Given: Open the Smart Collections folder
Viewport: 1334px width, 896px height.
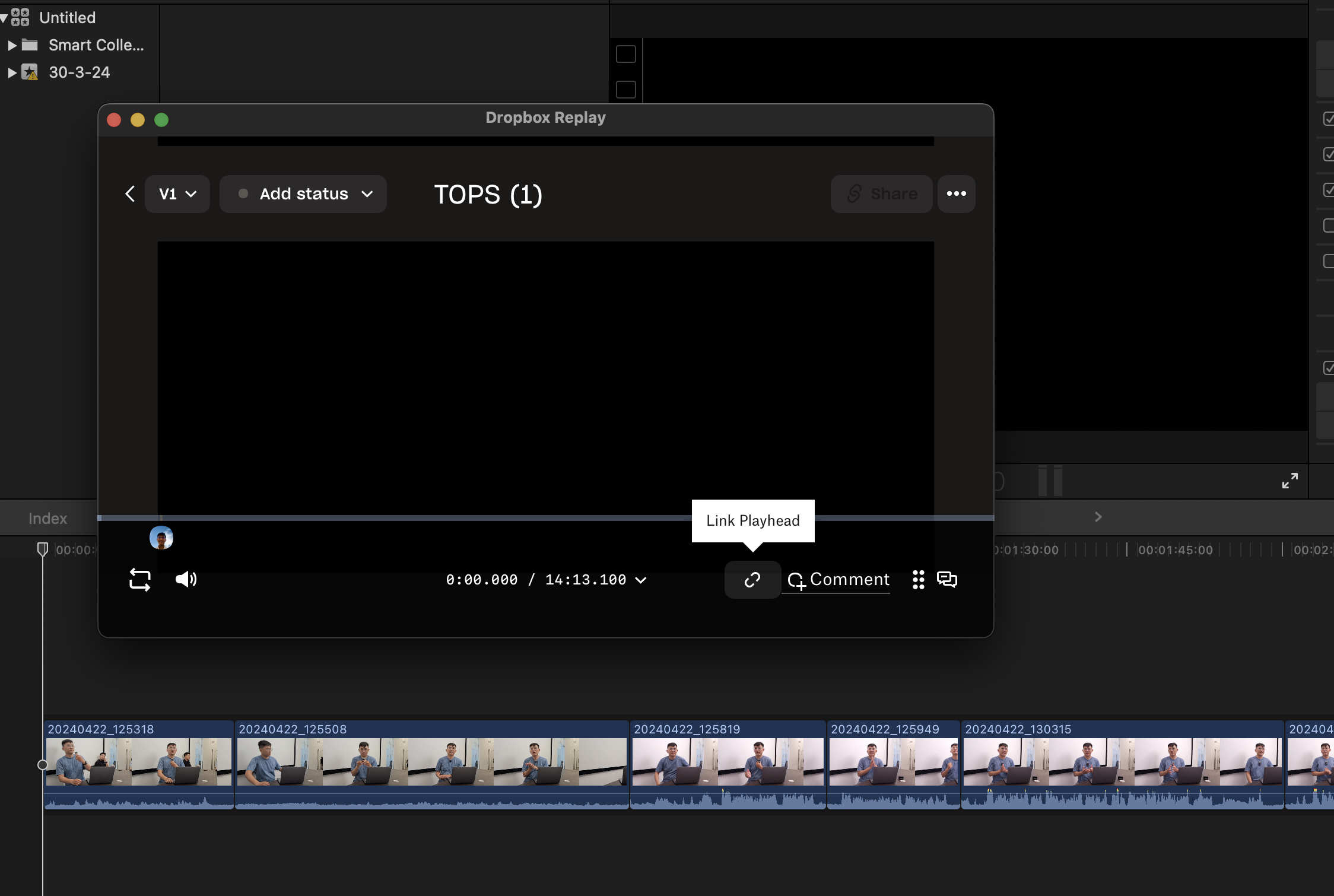Looking at the screenshot, I should pos(11,44).
